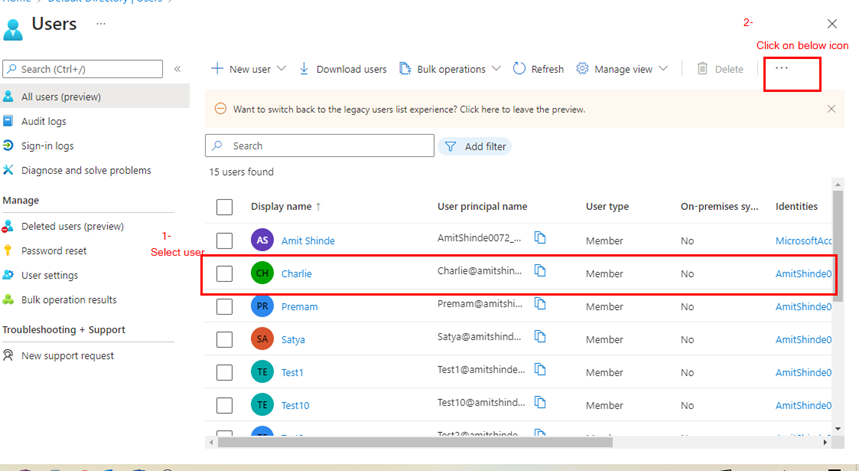Copy Satya's user principal name
Screen dimensions: 859x471
coord(540,336)
